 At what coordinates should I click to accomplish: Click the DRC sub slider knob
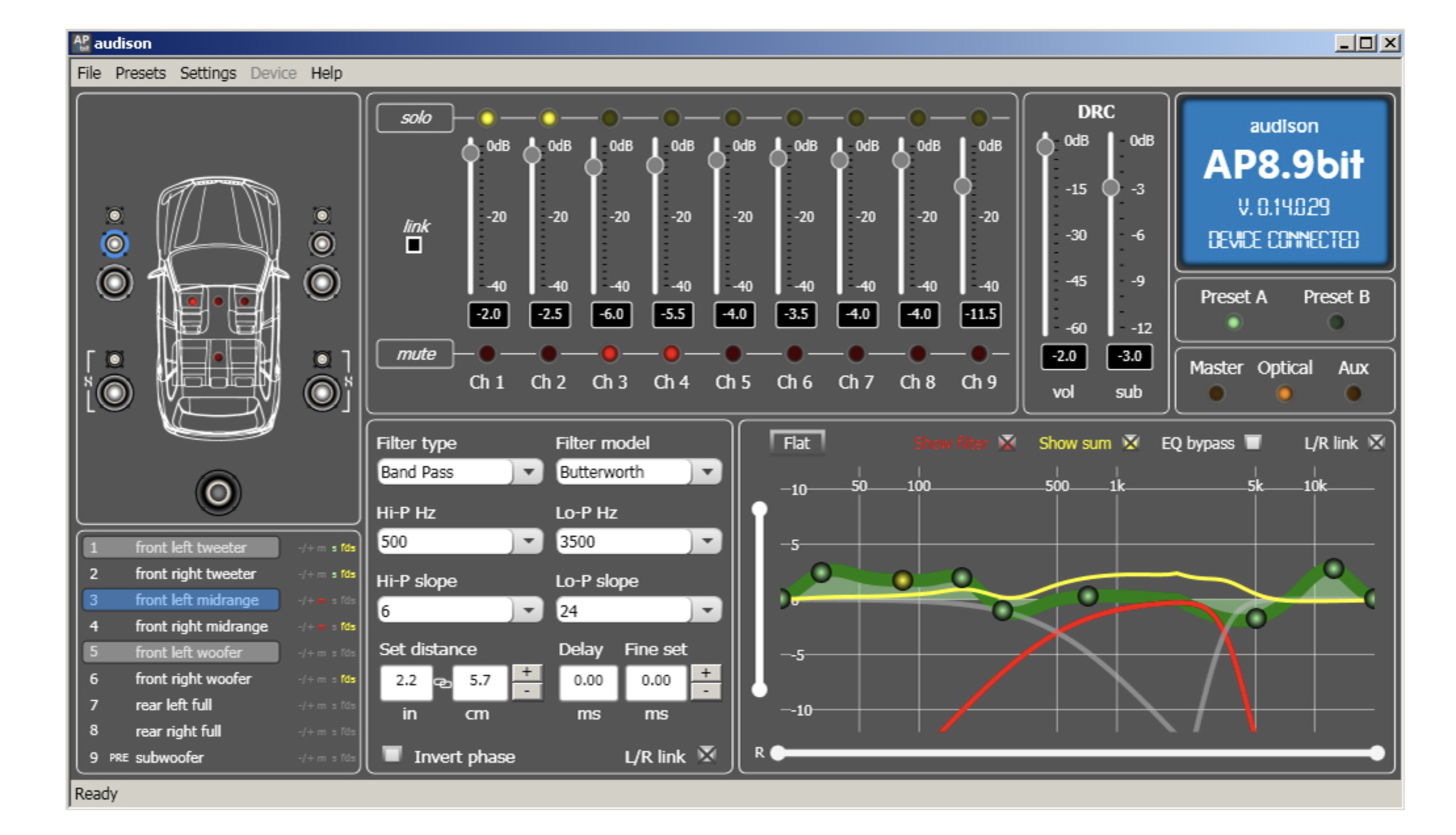(x=1110, y=188)
